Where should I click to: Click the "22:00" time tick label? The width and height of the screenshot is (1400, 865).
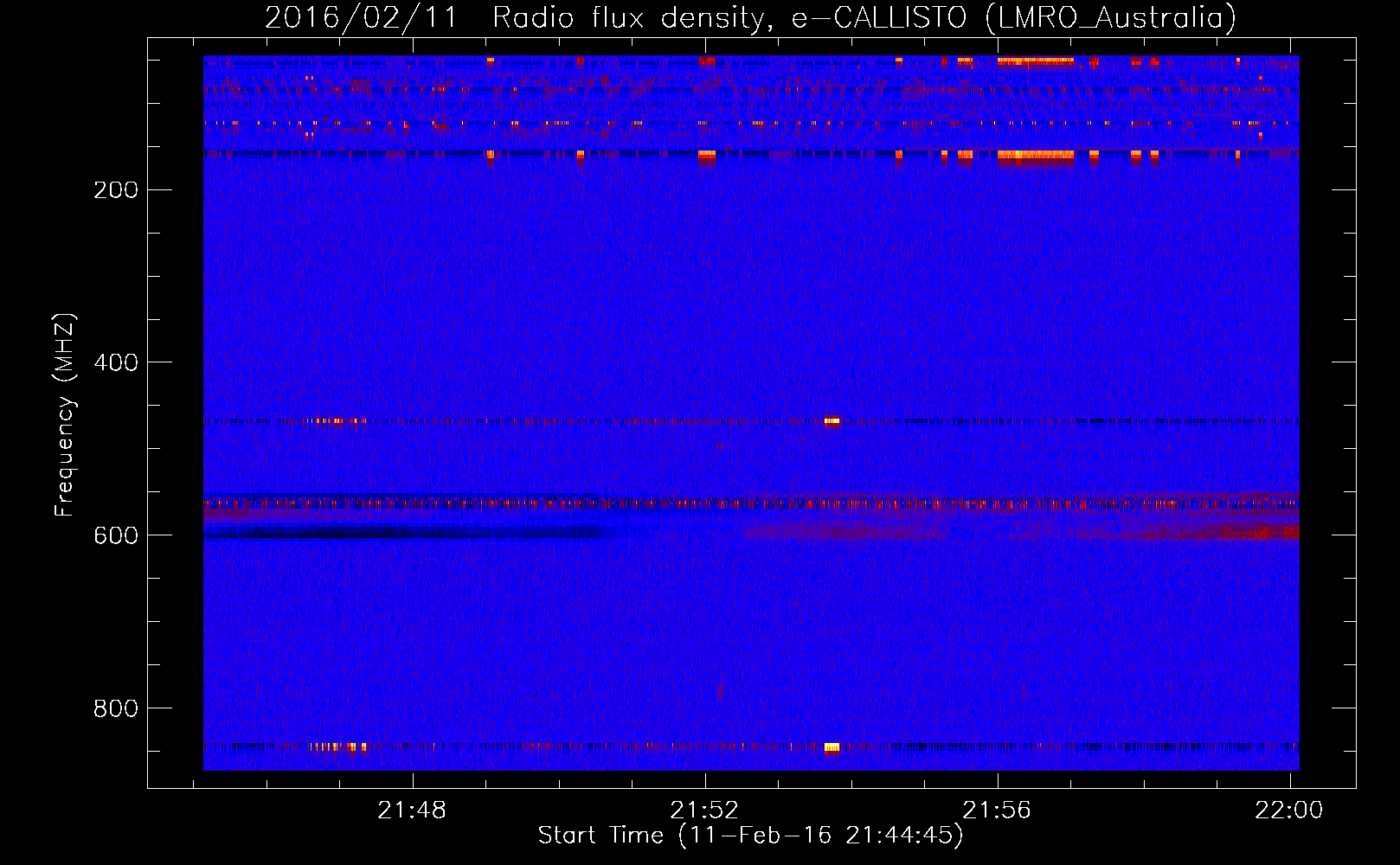pos(1289,810)
